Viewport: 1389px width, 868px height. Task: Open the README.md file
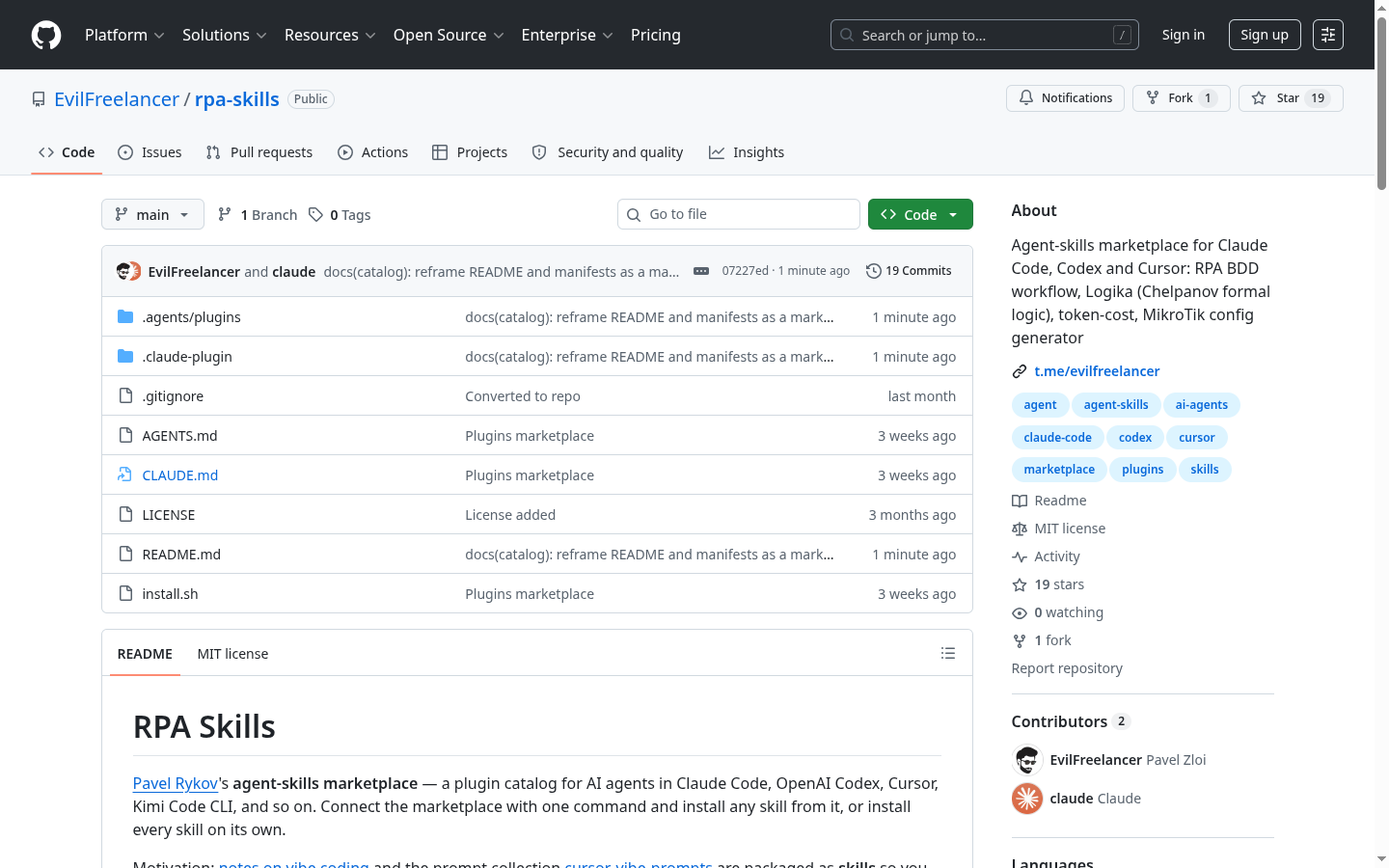181,555
